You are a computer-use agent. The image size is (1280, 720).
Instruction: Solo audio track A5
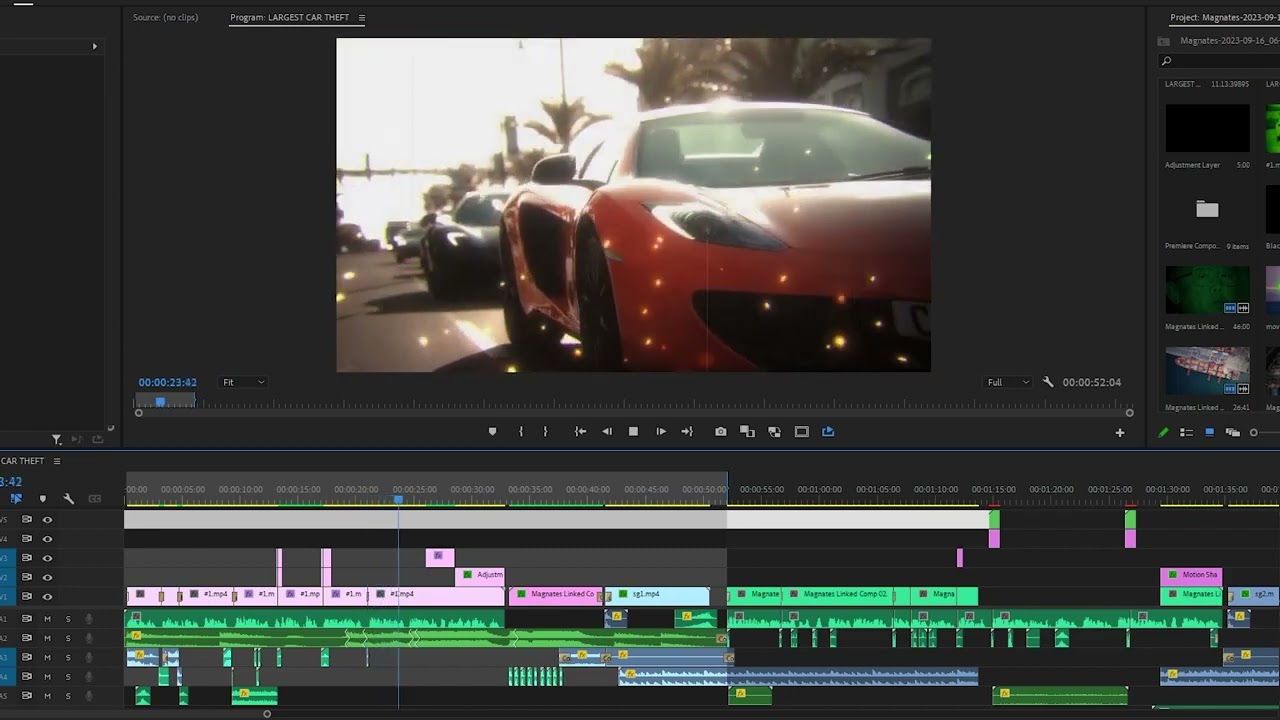tap(68, 696)
